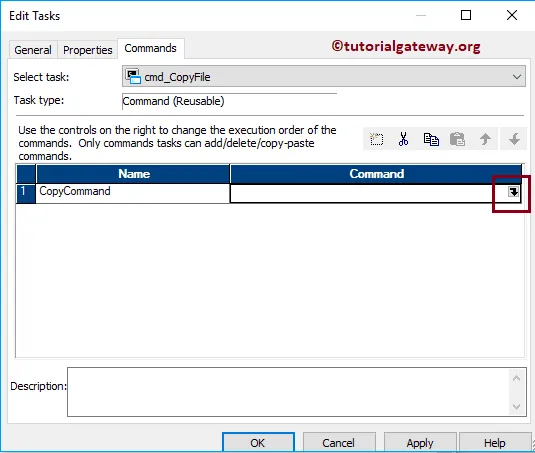The image size is (535, 453).
Task: Select row number 1 header
Action: pos(26,193)
